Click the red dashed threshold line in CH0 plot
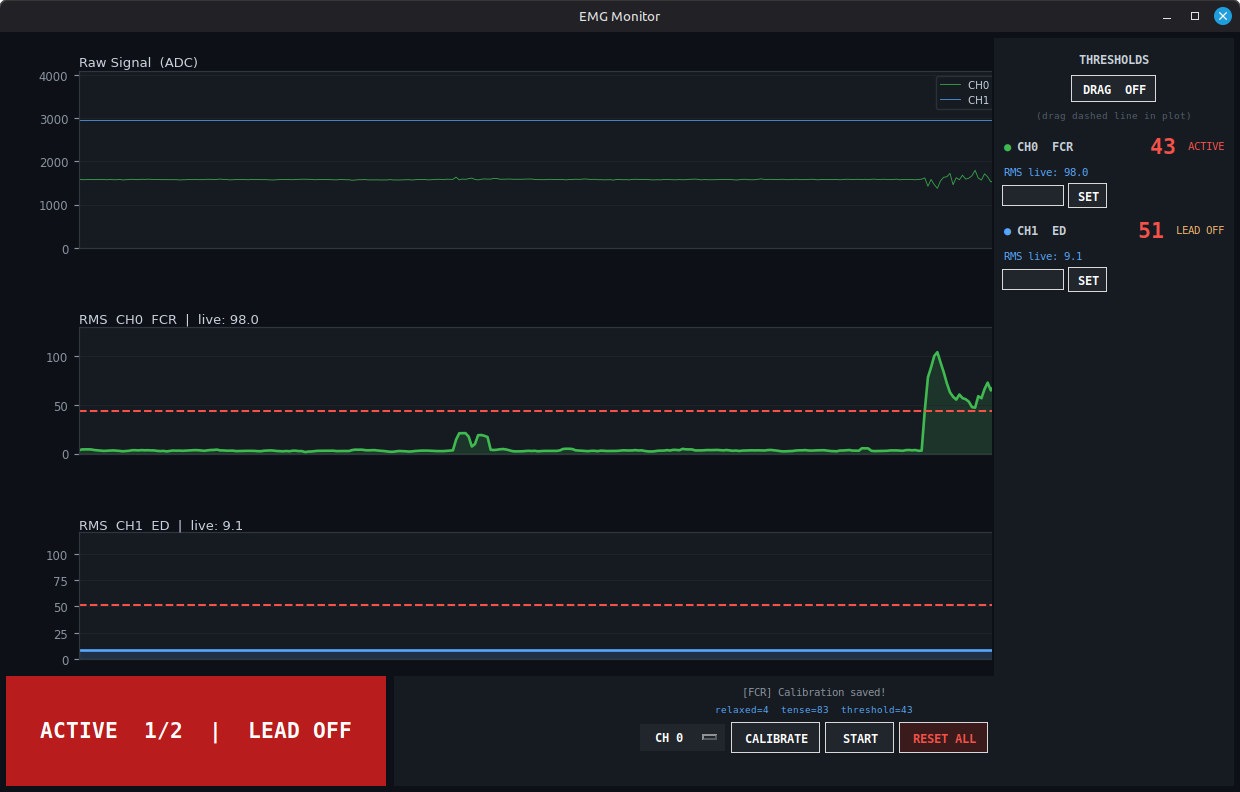 click(x=535, y=411)
